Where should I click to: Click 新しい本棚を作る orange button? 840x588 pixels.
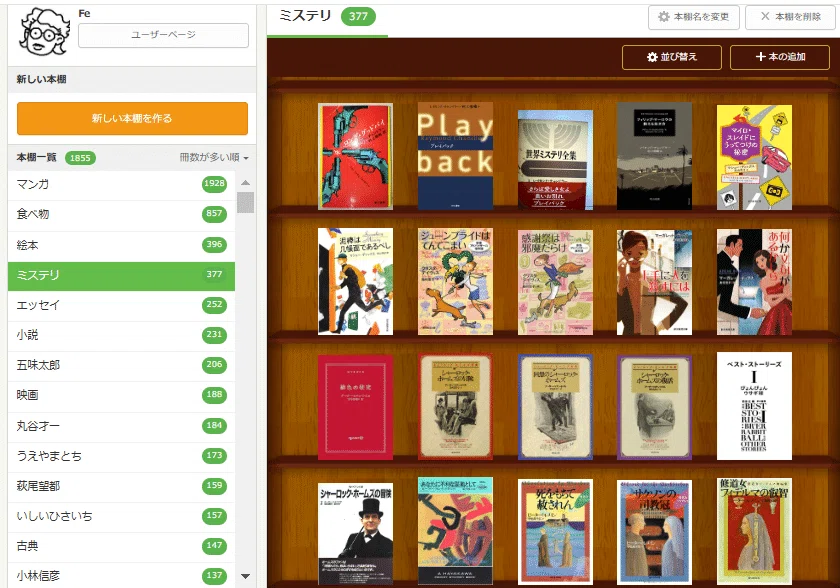(x=132, y=118)
